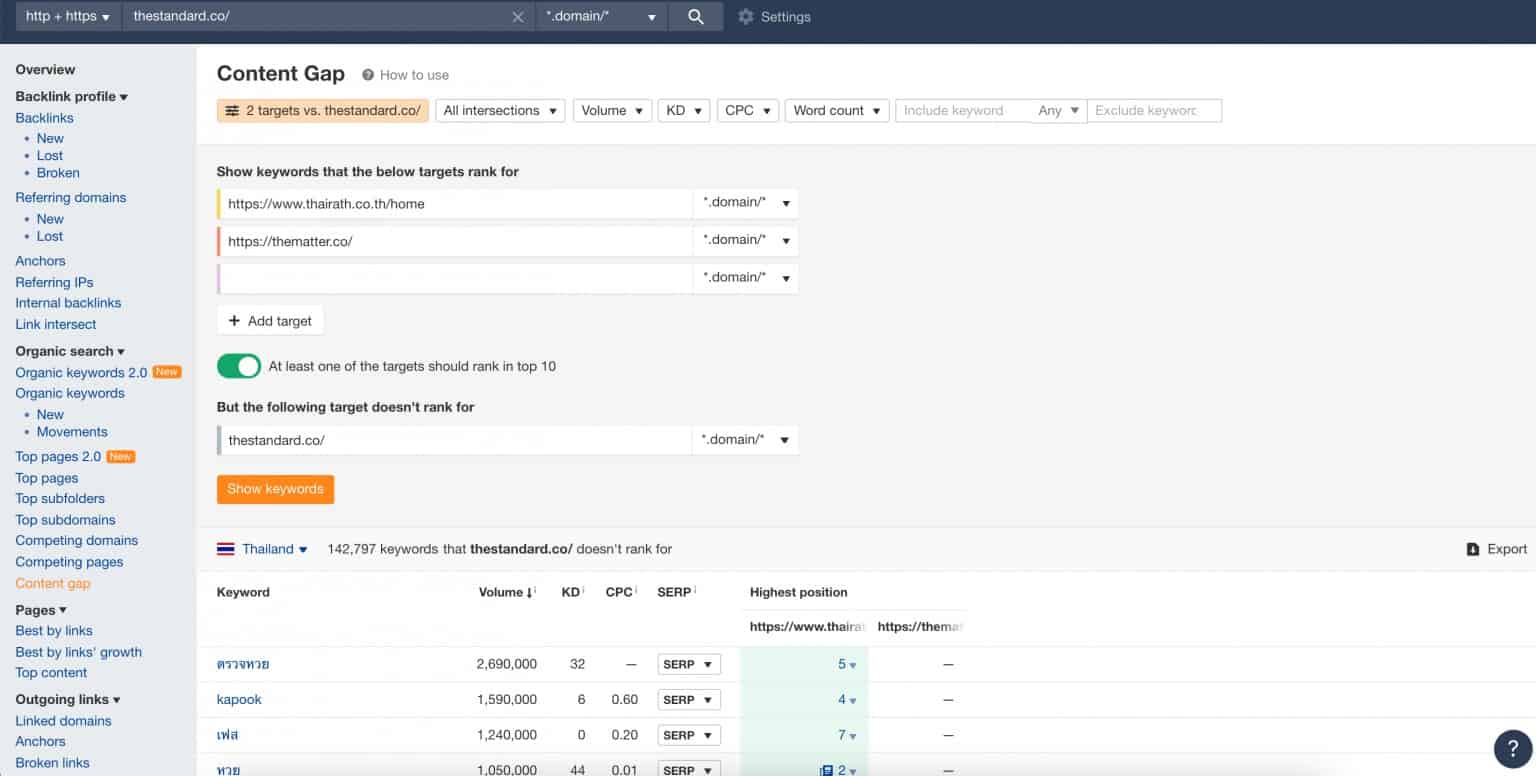
Task: Open Competing domains in sidebar
Action: coord(77,540)
